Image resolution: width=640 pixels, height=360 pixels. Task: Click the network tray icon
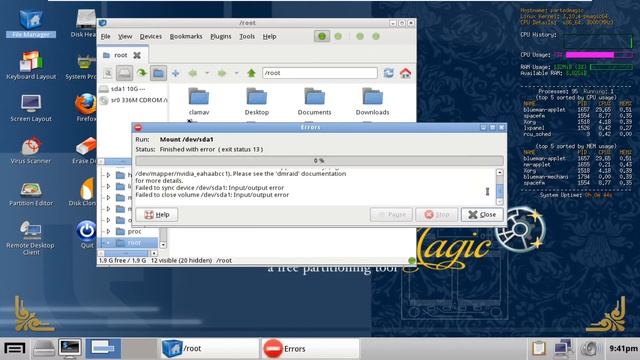(563, 348)
